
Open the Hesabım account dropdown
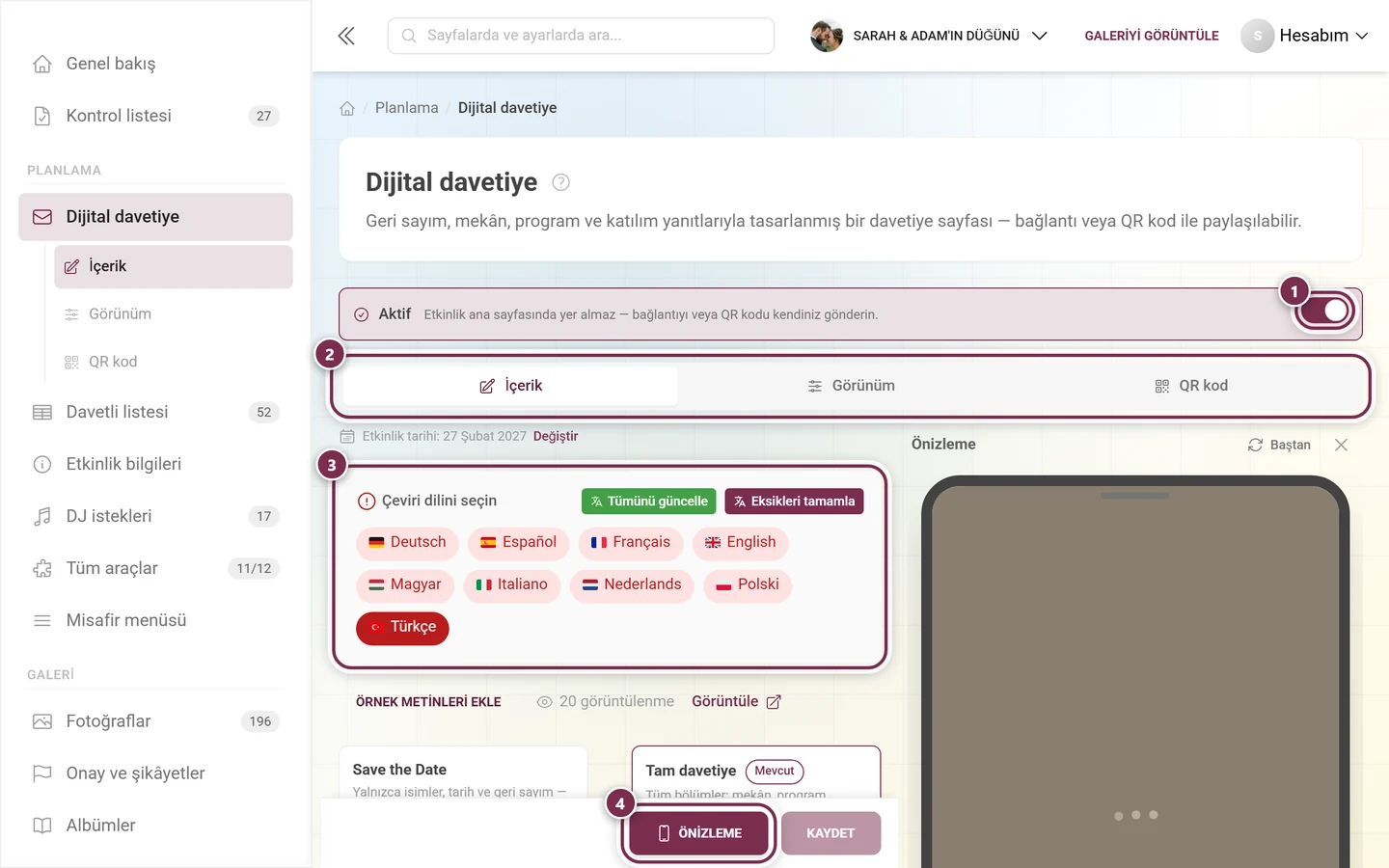tap(1305, 36)
